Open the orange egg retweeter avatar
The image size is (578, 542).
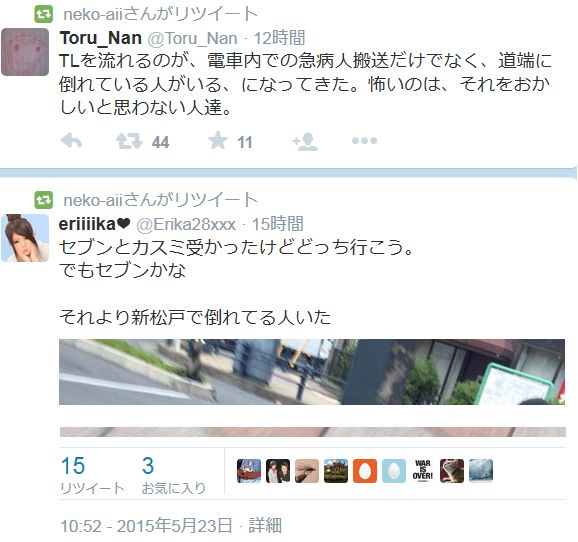[x=365, y=471]
